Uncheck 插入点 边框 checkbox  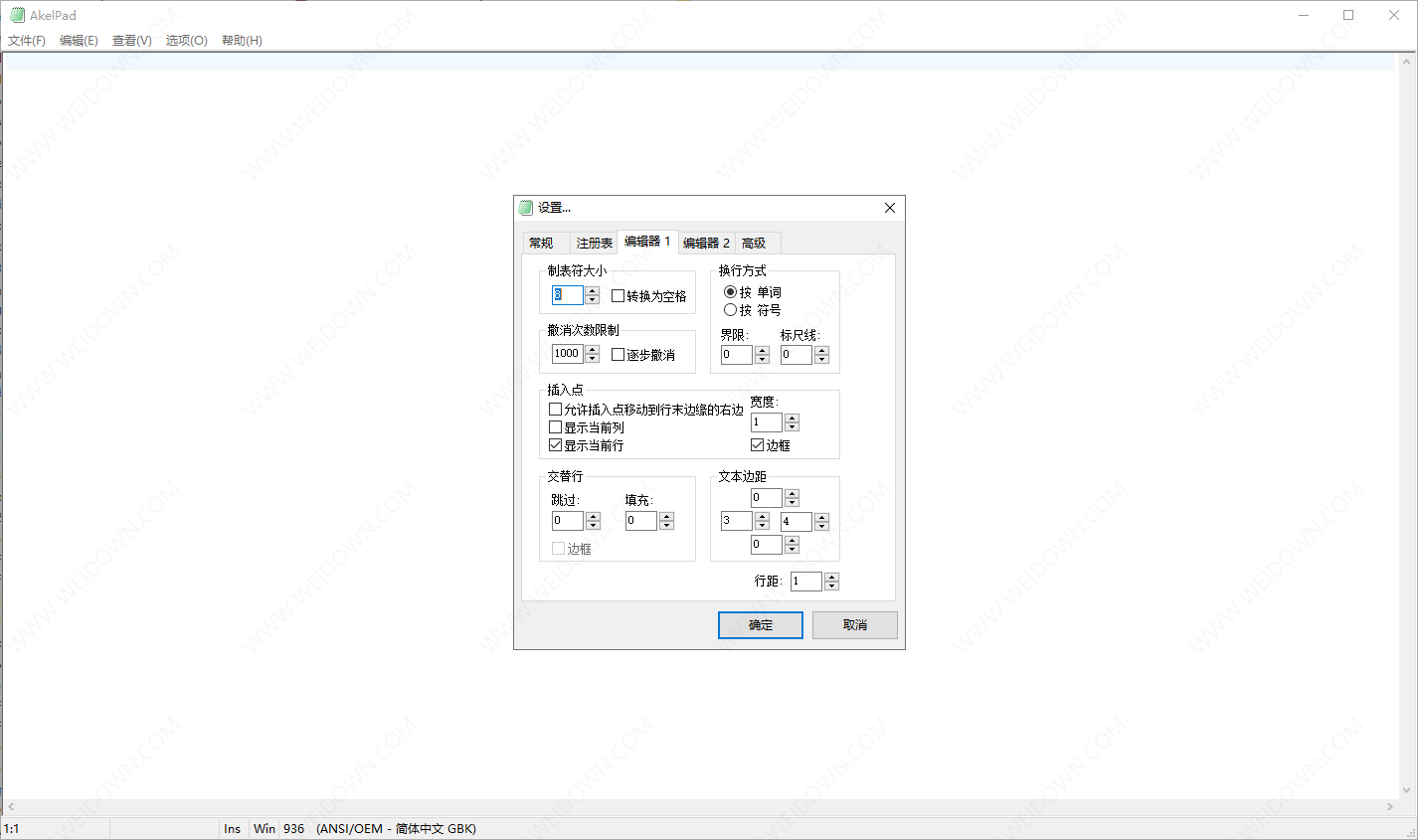(x=771, y=445)
